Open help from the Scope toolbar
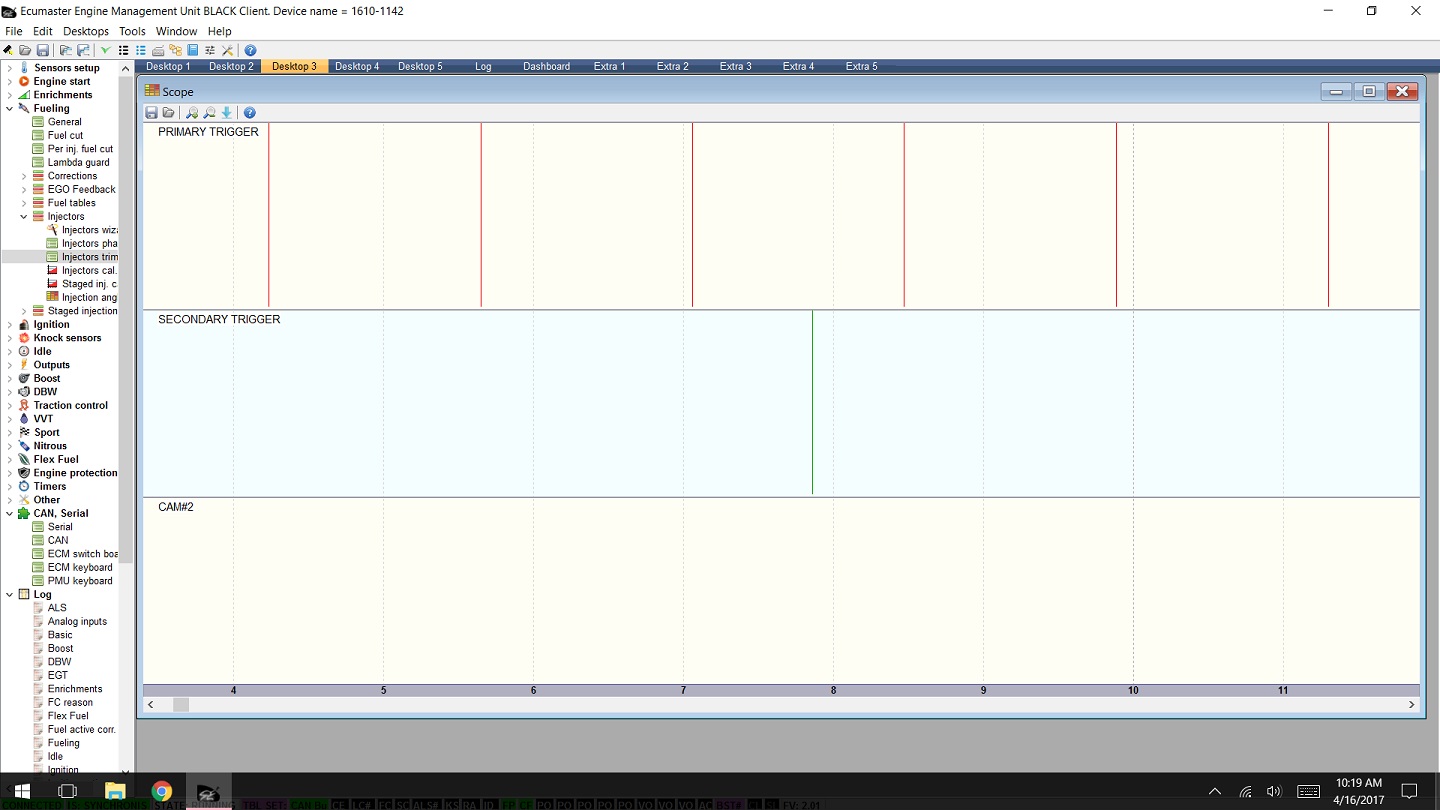Viewport: 1440px width, 810px height. (250, 113)
